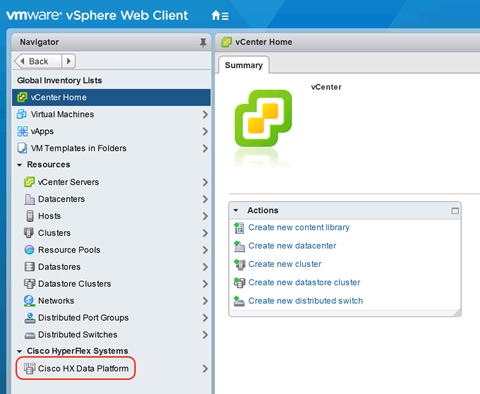Viewport: 480px width, 394px height.
Task: Open Create new distributed switch link
Action: coord(305,301)
